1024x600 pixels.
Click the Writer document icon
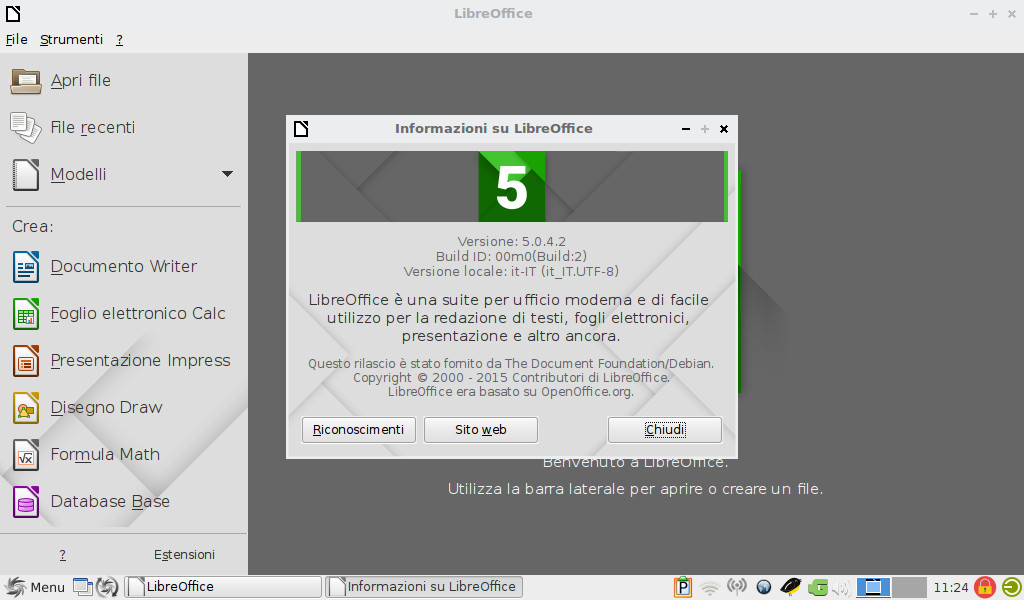pyautogui.click(x=25, y=266)
